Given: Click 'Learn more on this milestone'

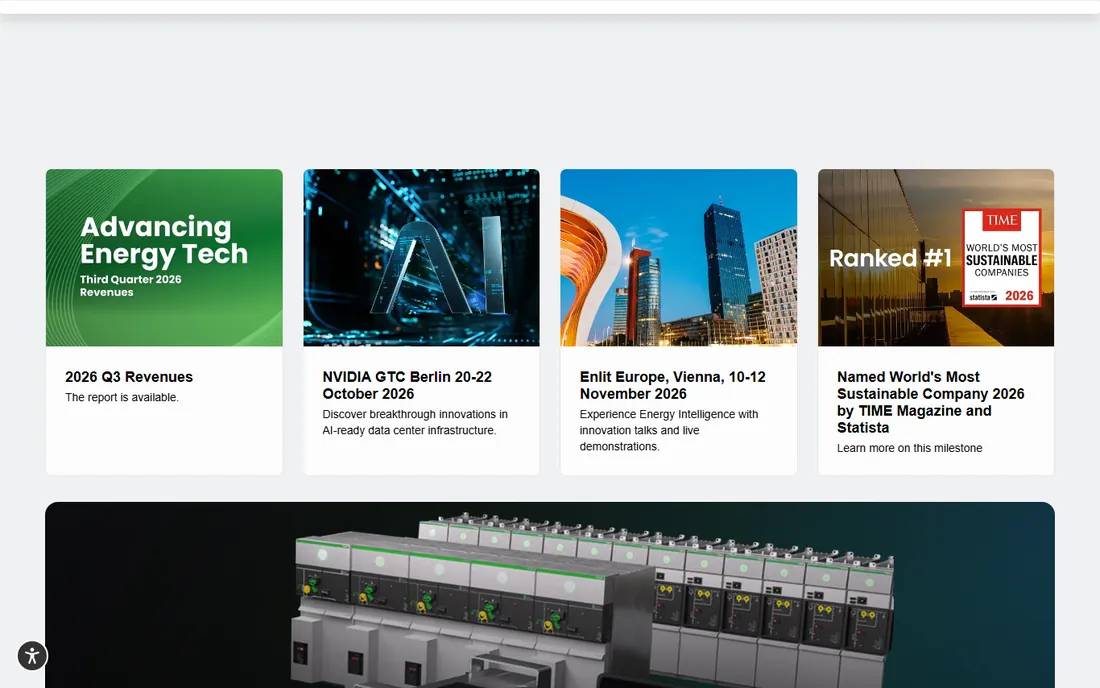Looking at the screenshot, I should click(x=910, y=448).
